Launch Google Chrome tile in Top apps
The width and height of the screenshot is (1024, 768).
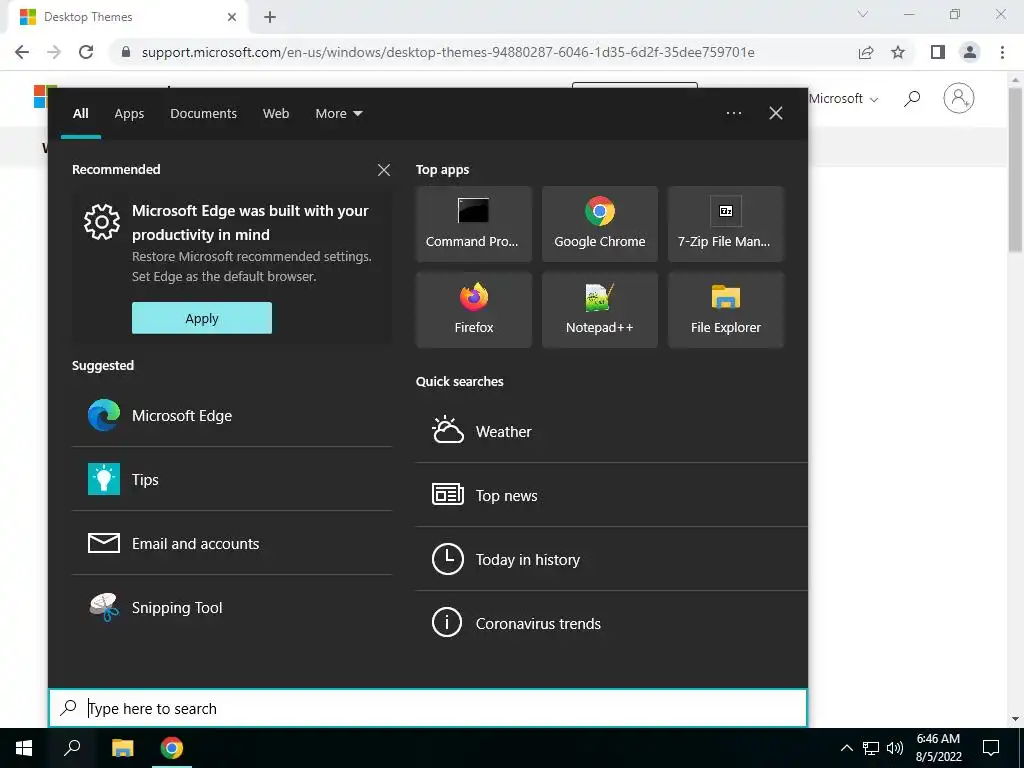coord(600,224)
